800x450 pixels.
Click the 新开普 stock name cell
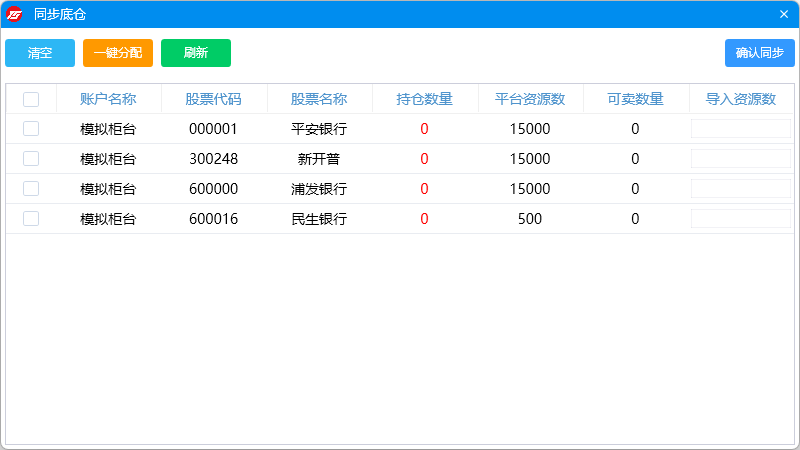pos(319,159)
